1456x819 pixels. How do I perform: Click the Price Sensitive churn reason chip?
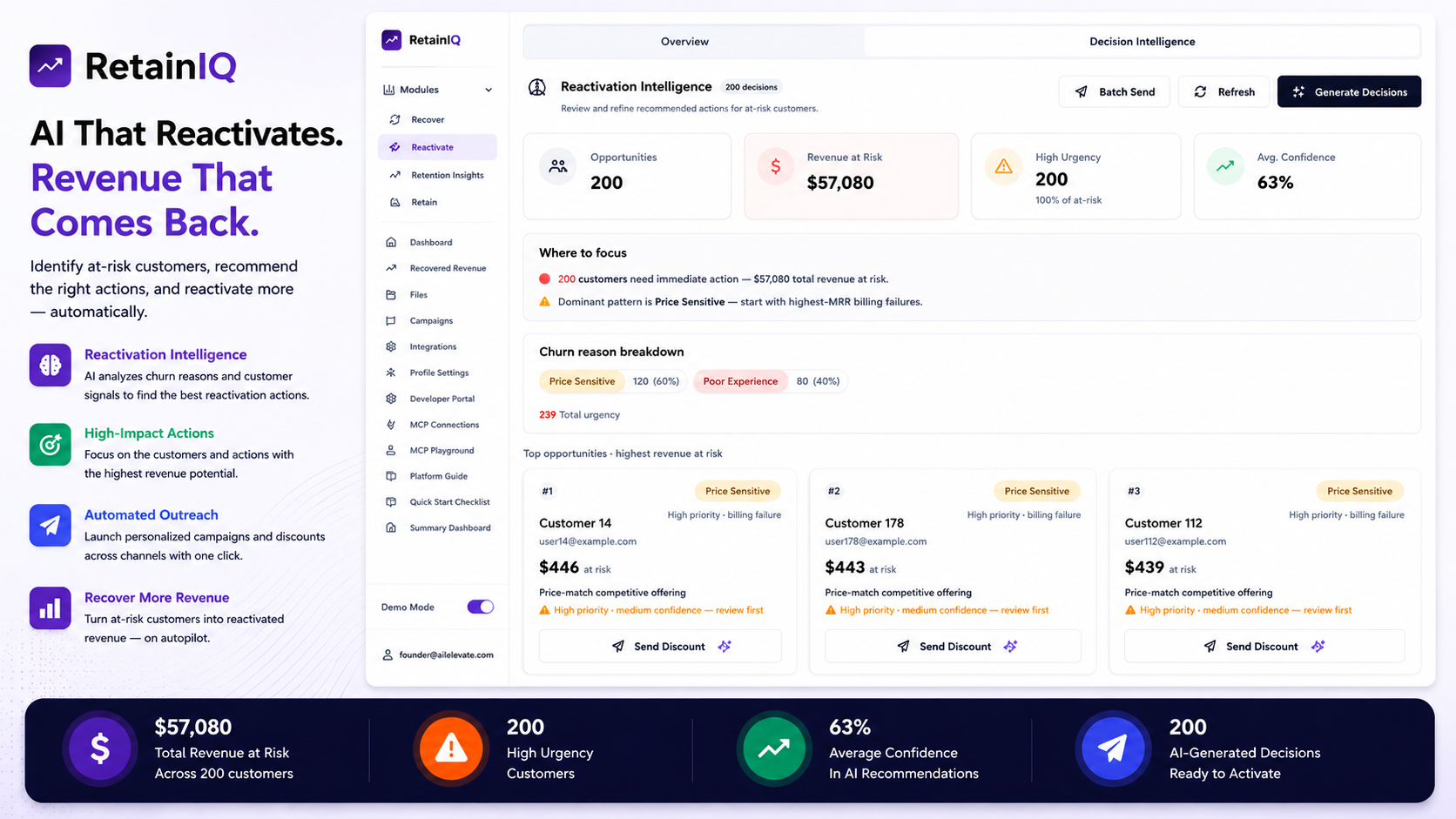[x=582, y=381]
